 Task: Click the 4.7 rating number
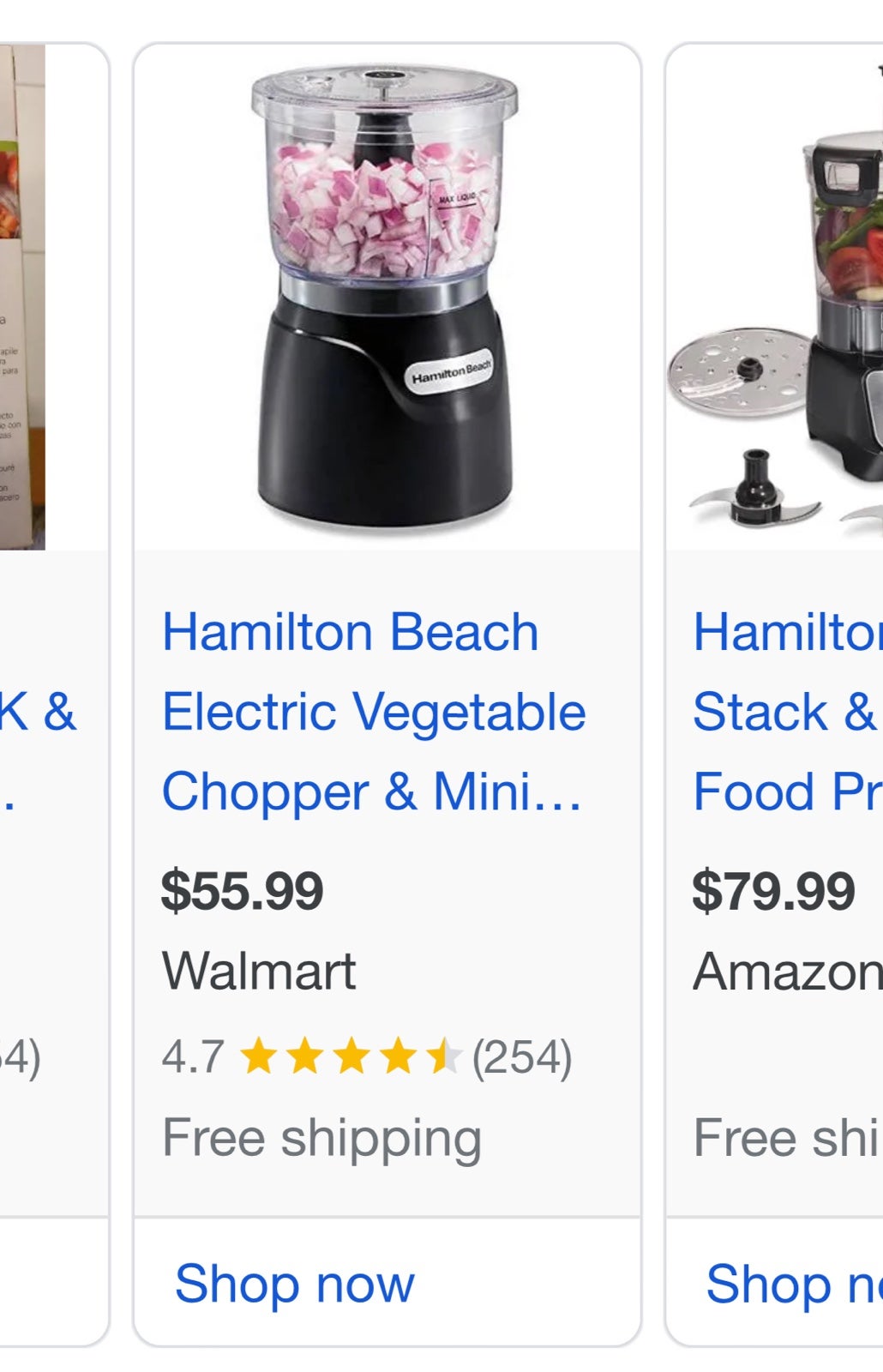coord(193,1056)
